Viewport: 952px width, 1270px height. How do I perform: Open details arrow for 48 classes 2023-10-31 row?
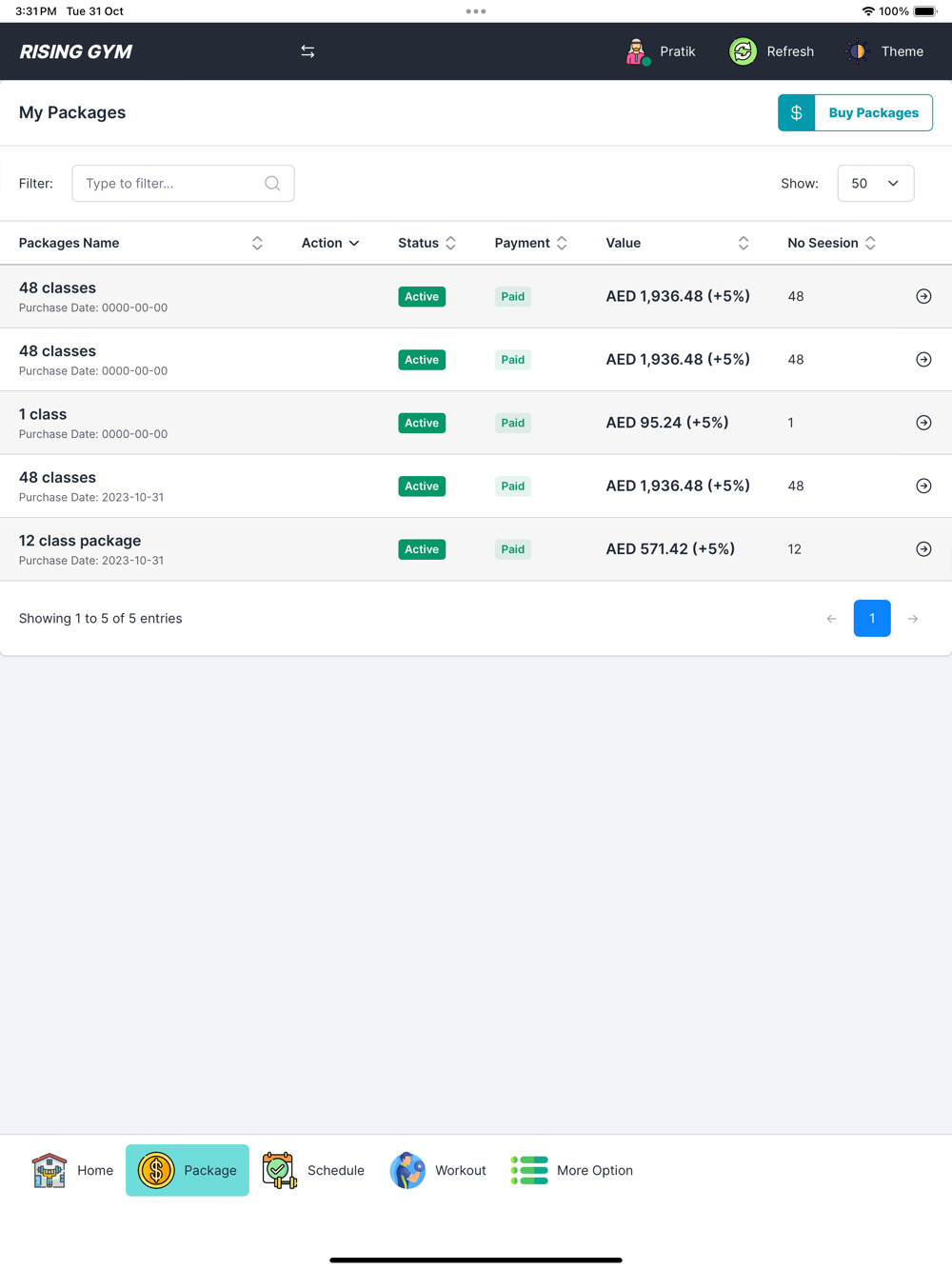point(923,486)
